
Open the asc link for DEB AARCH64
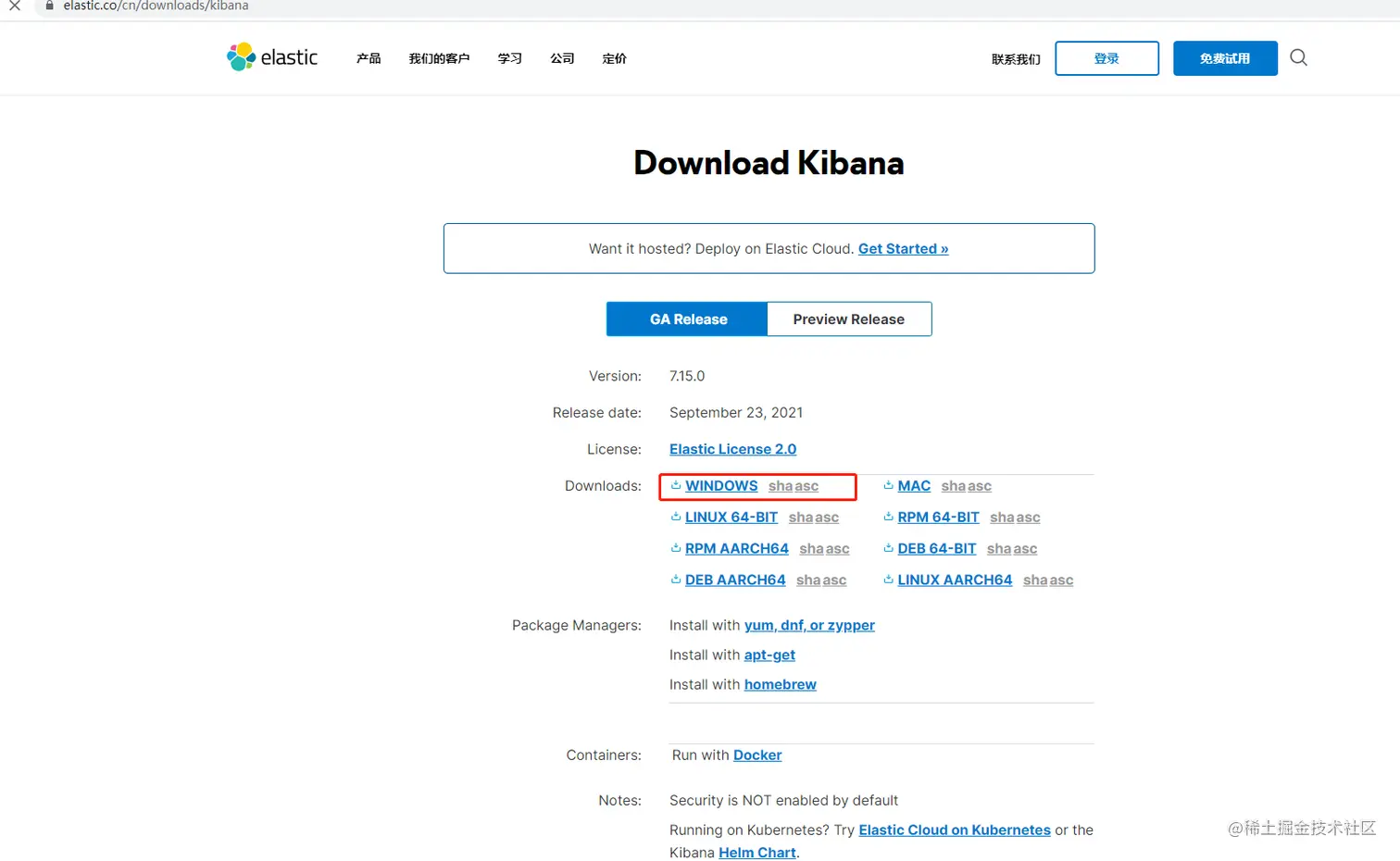coord(834,580)
